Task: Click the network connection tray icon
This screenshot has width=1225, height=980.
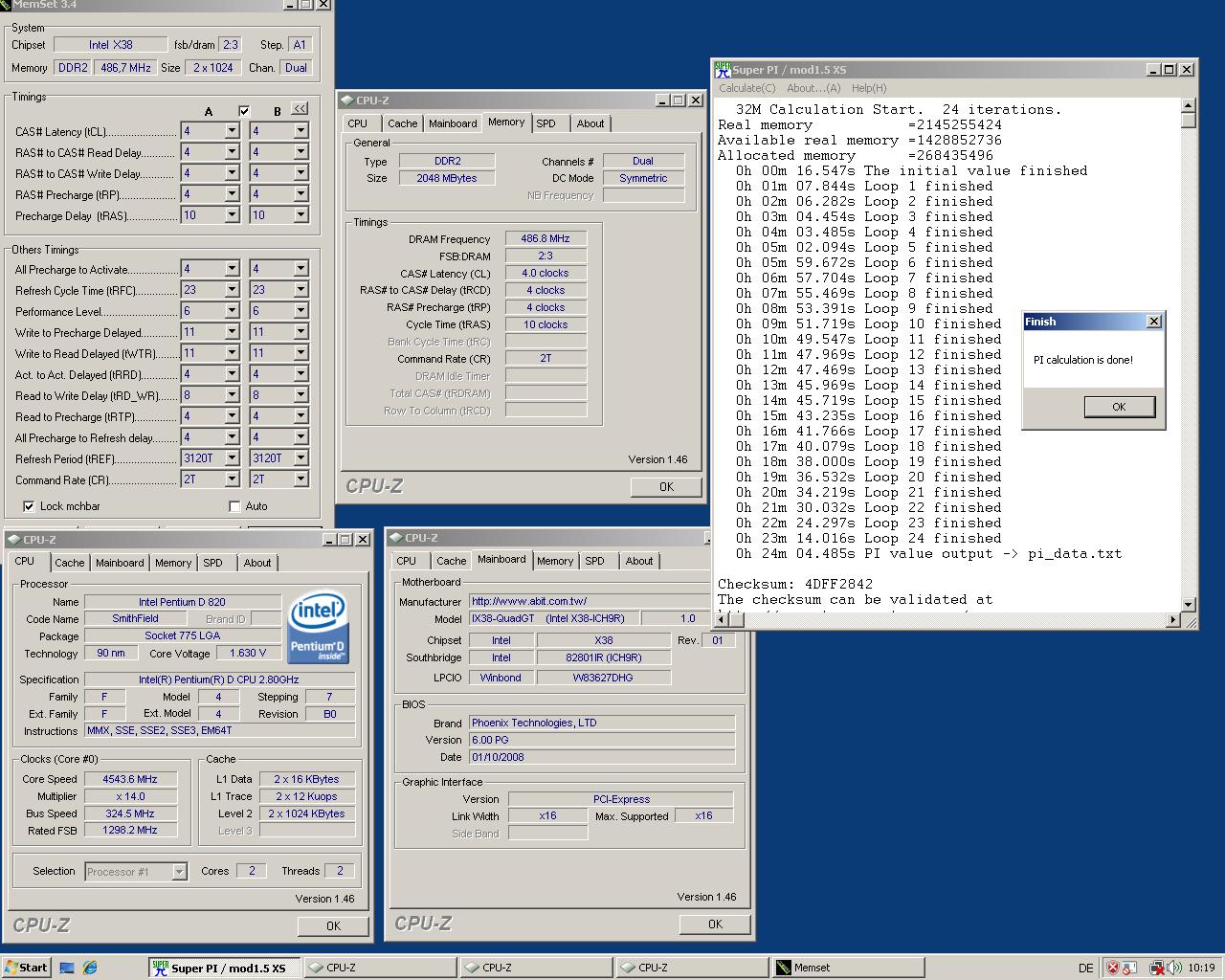Action: tap(1157, 968)
